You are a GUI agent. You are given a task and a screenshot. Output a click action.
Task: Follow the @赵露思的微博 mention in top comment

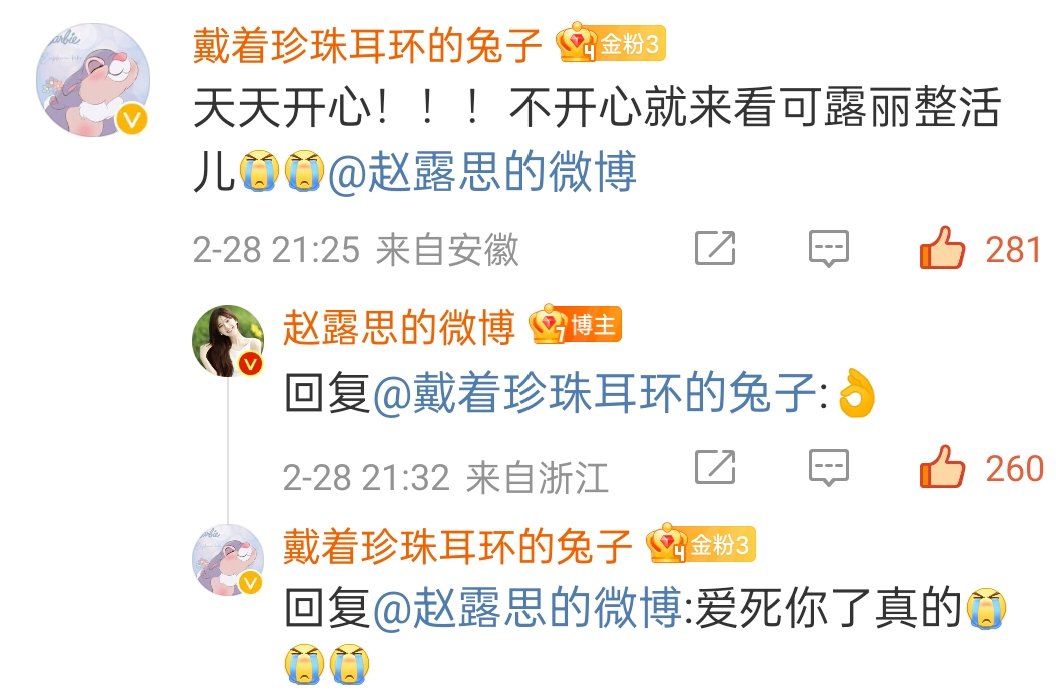click(482, 171)
